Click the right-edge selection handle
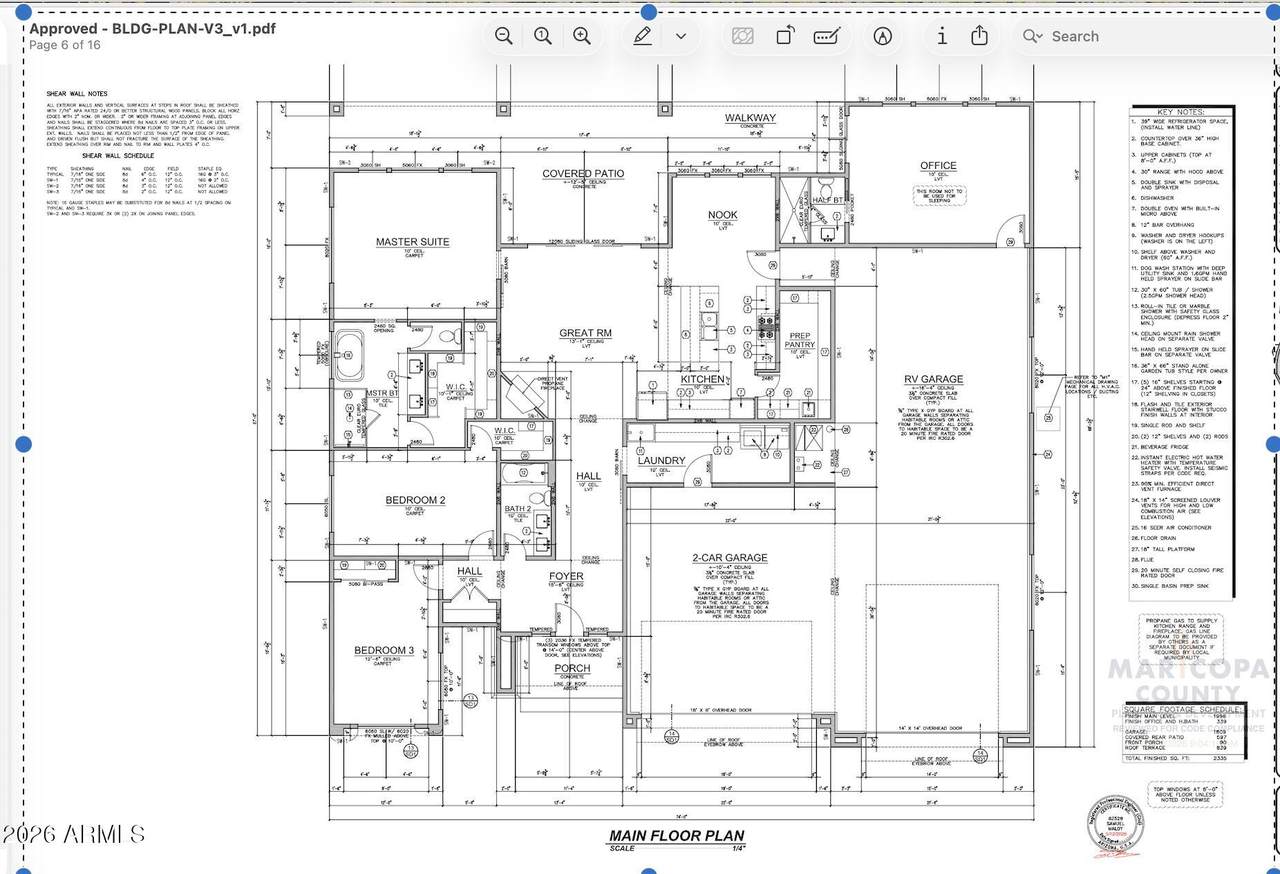 pos(1272,444)
